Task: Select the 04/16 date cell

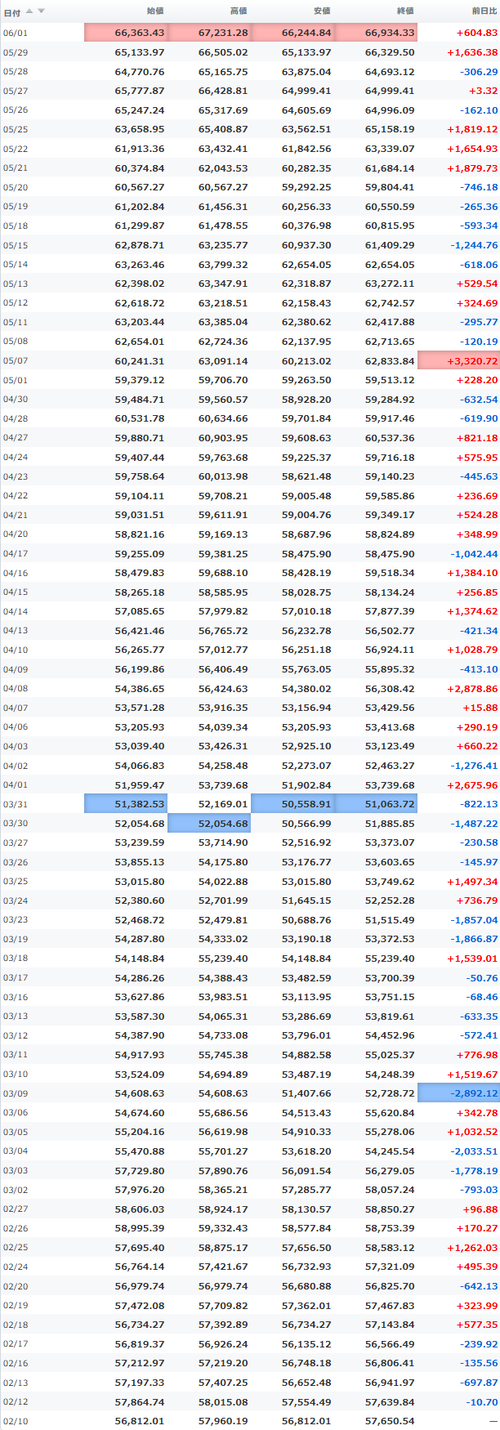Action: tap(13, 574)
